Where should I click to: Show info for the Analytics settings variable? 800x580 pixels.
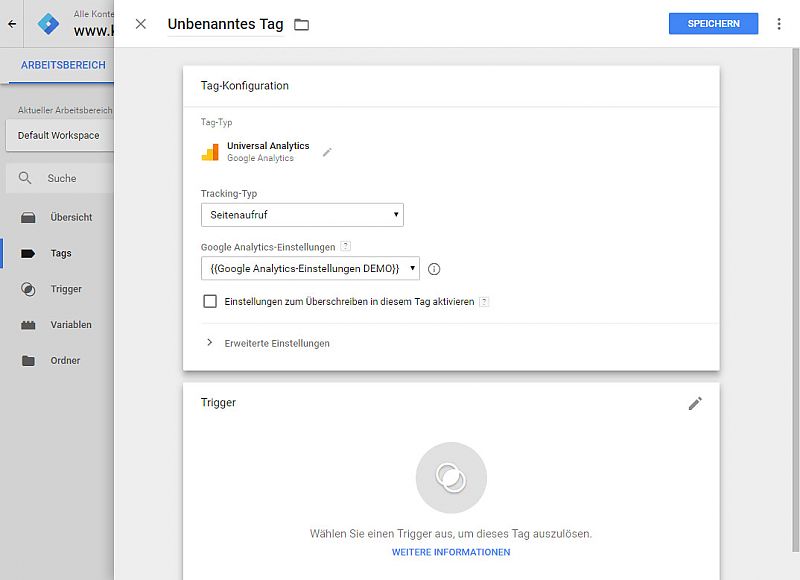coord(434,269)
